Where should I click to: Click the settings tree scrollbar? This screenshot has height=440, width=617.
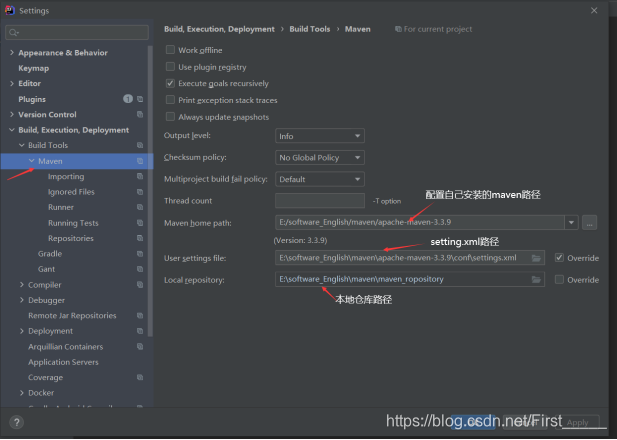(x=150, y=191)
